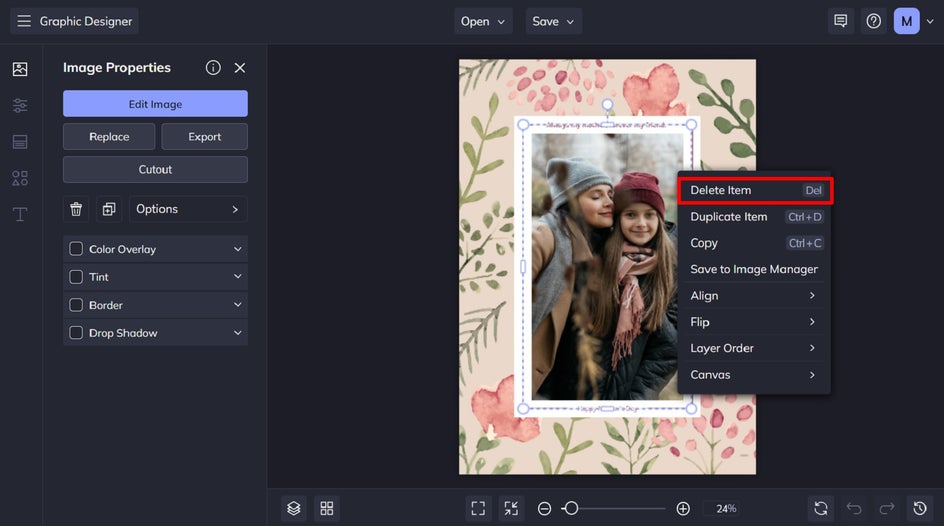Open the Save dropdown menu

click(x=553, y=21)
